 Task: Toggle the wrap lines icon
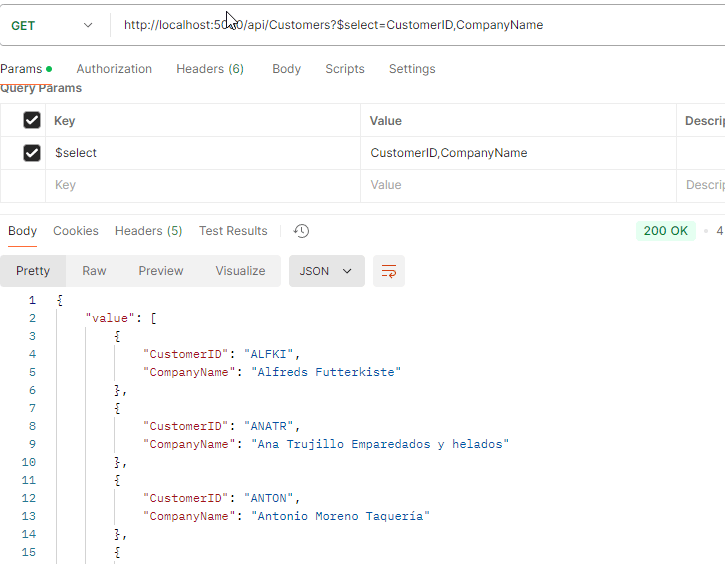(x=389, y=271)
